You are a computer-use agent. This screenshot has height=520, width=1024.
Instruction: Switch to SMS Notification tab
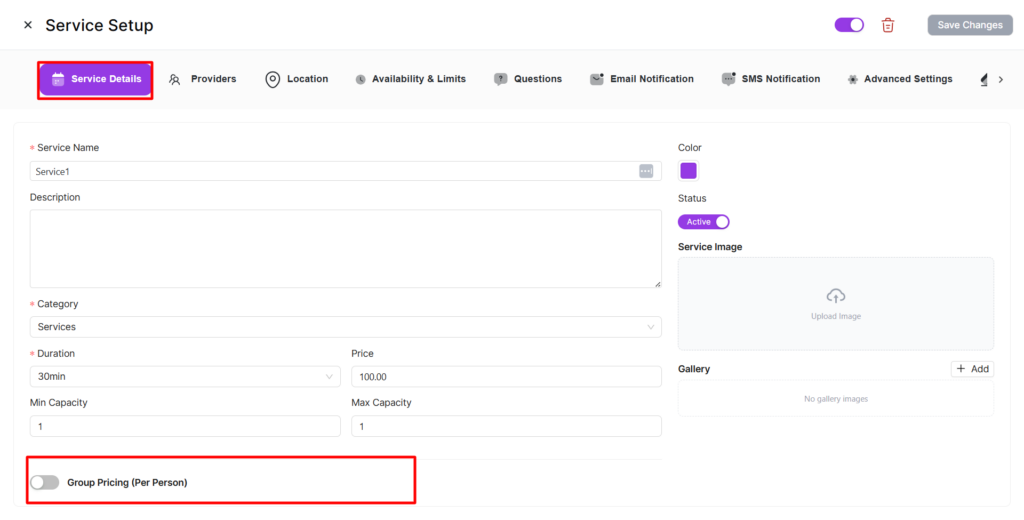click(x=771, y=79)
